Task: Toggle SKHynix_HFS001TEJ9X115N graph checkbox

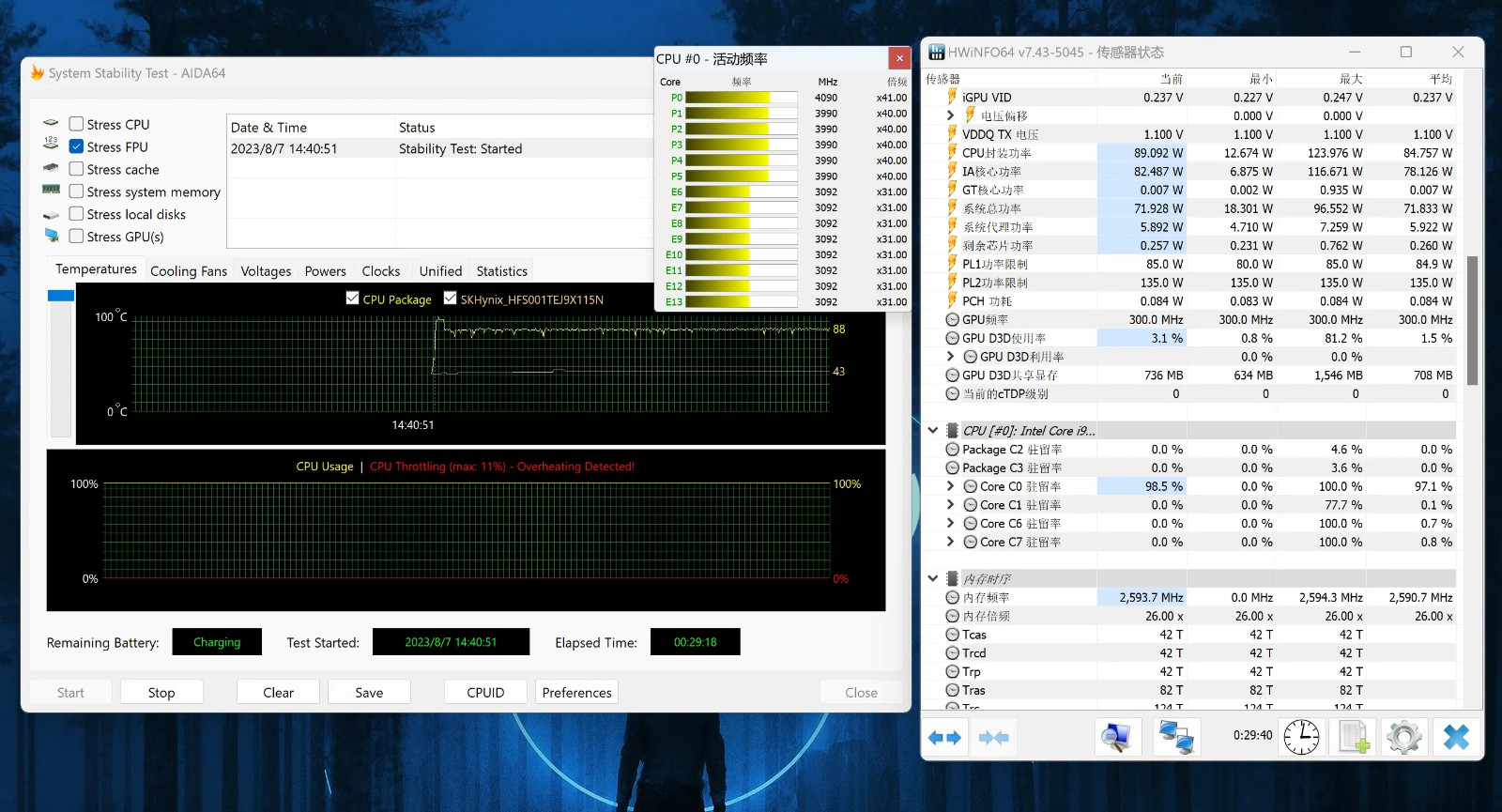Action: (x=451, y=299)
